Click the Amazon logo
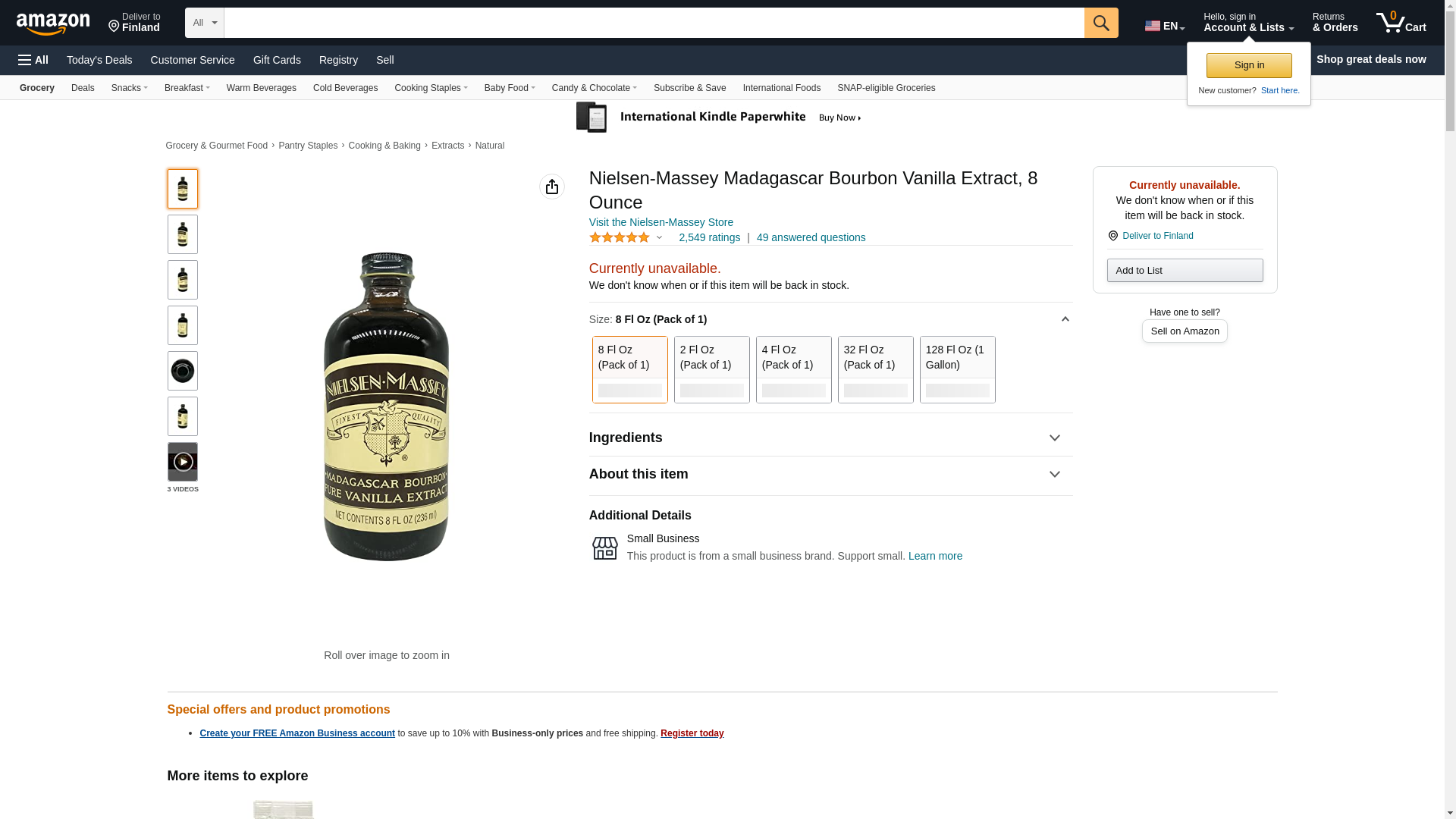Viewport: 1456px width, 819px height. click(x=53, y=24)
